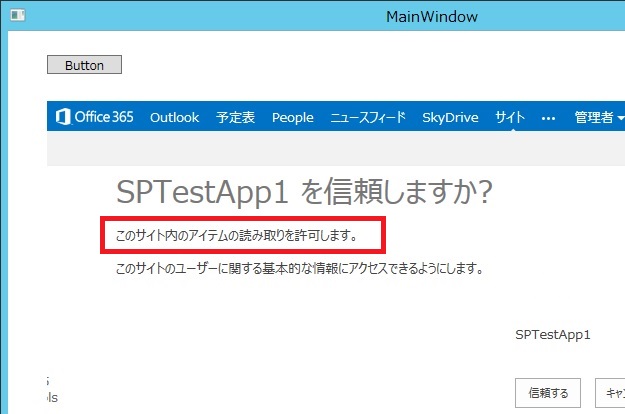
Task: Click the SPTestApp1 label above the buttons
Action: (552, 335)
